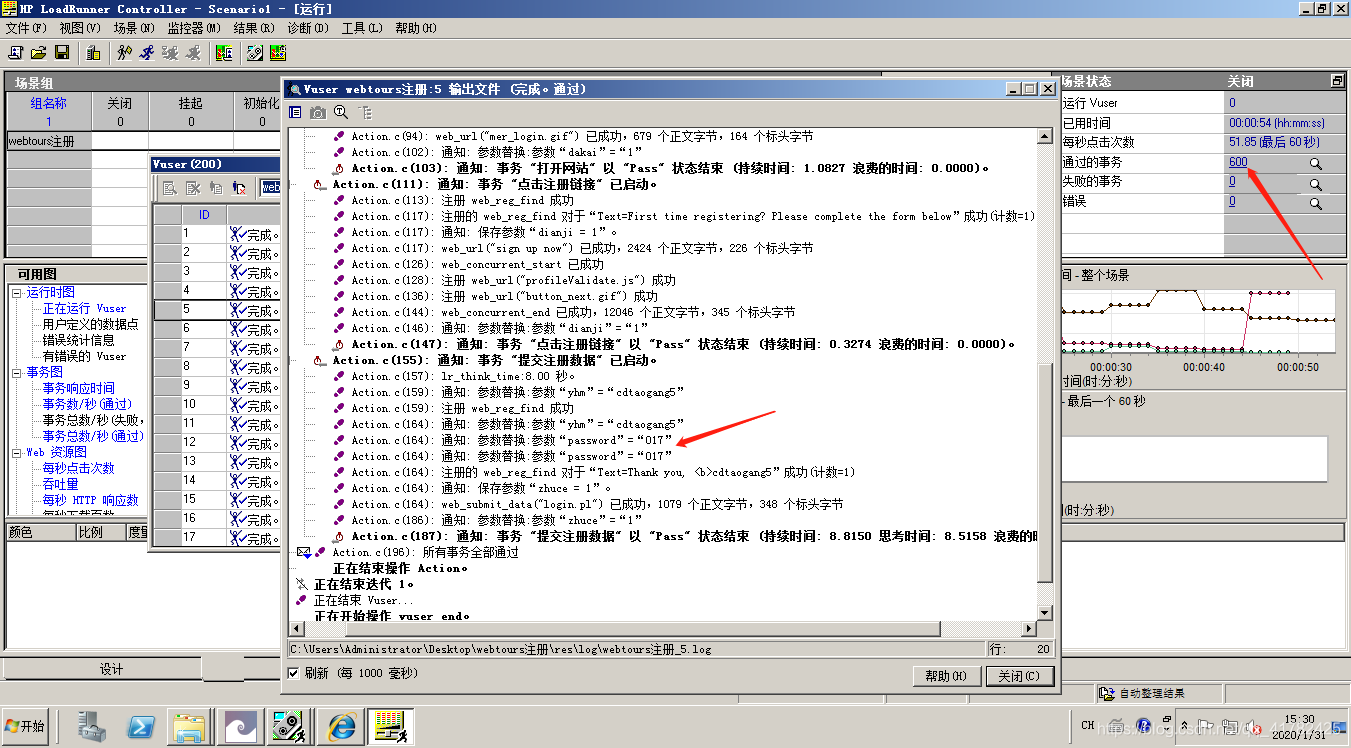
Task: Select Vuser ID 10 row in list
Action: (217, 405)
